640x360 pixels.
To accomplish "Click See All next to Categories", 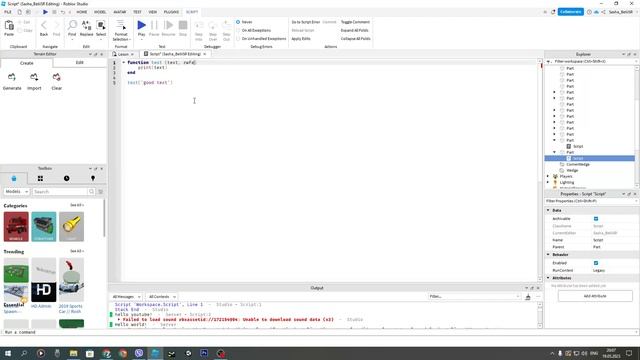I will tap(76, 205).
